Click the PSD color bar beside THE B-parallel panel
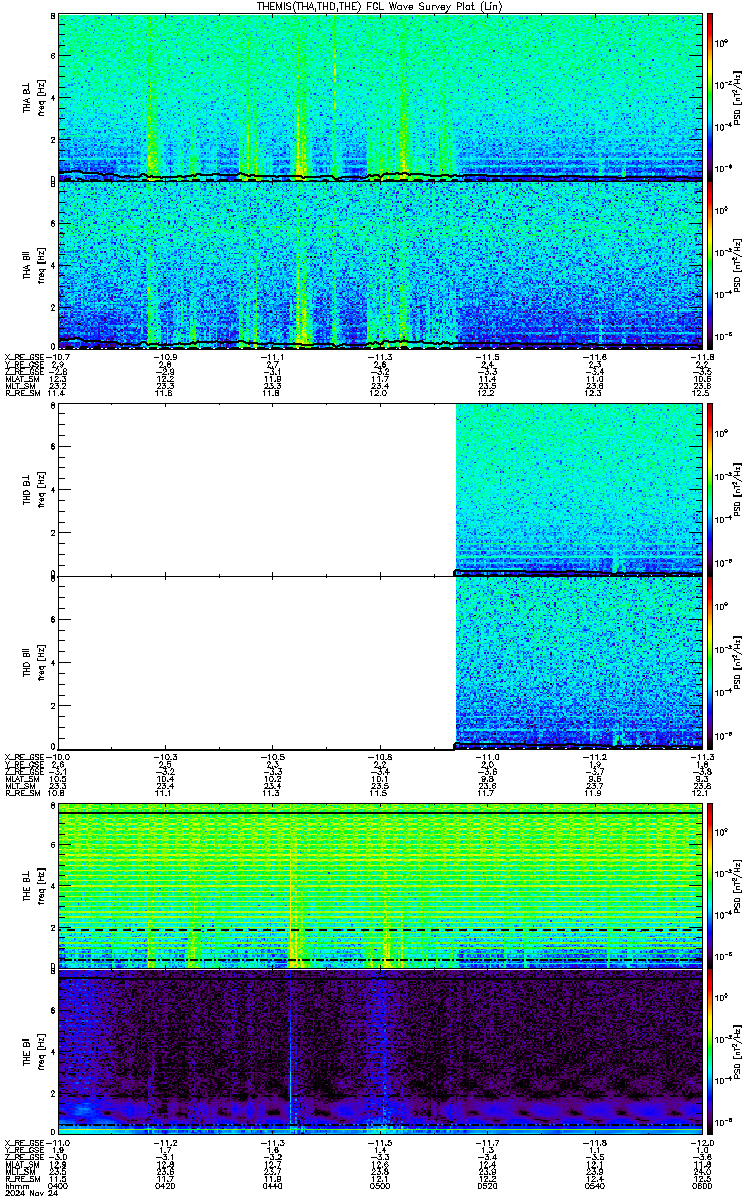This screenshot has height=1200, width=750. coord(710,1053)
